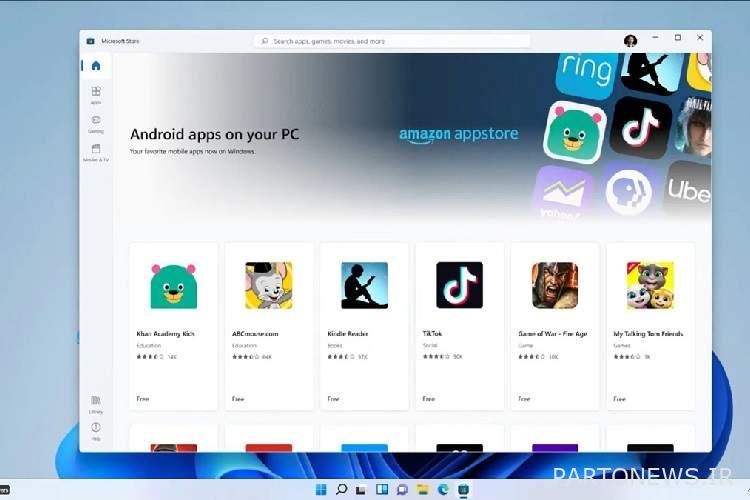Click the search field in Microsoft Store
Image resolution: width=750 pixels, height=500 pixels.
click(392, 42)
